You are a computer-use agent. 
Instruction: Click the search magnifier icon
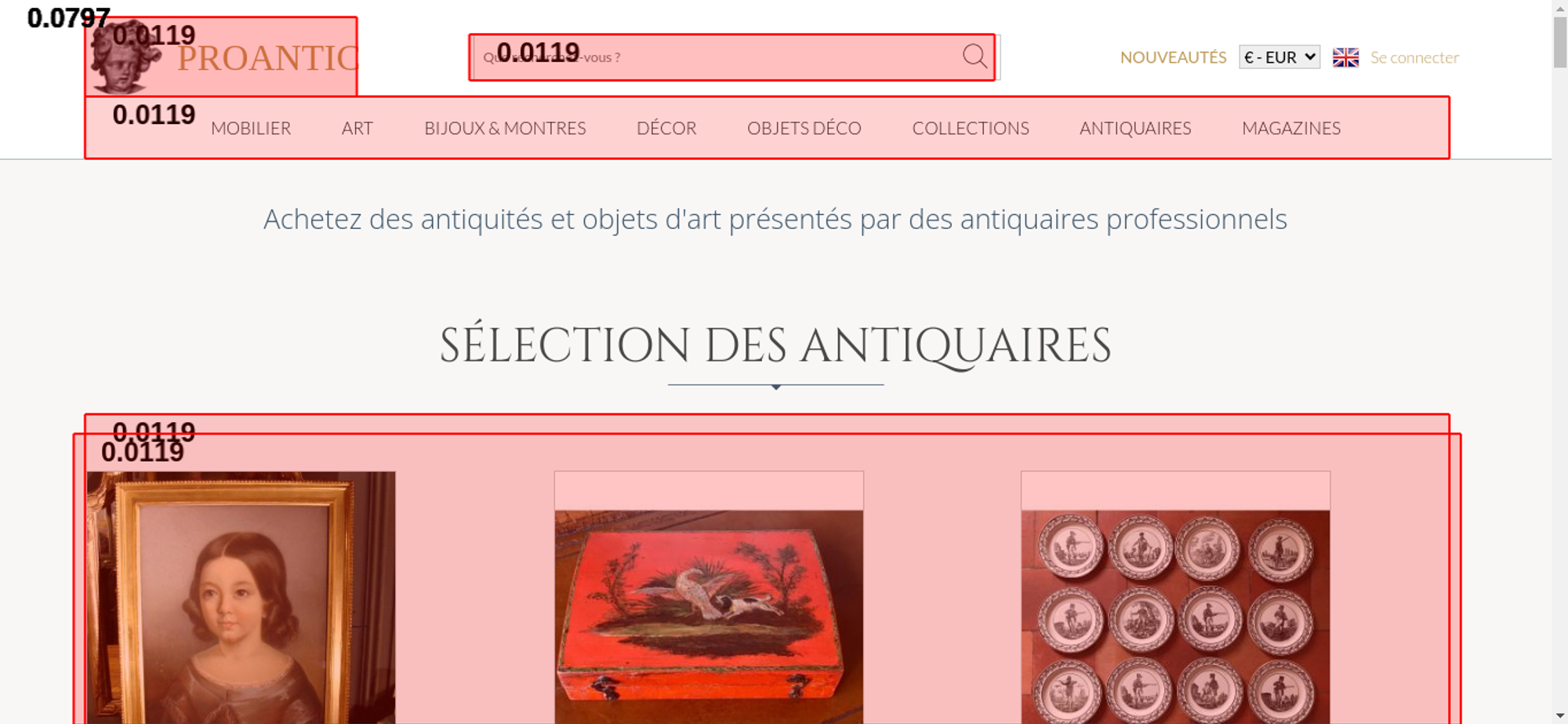click(x=975, y=56)
